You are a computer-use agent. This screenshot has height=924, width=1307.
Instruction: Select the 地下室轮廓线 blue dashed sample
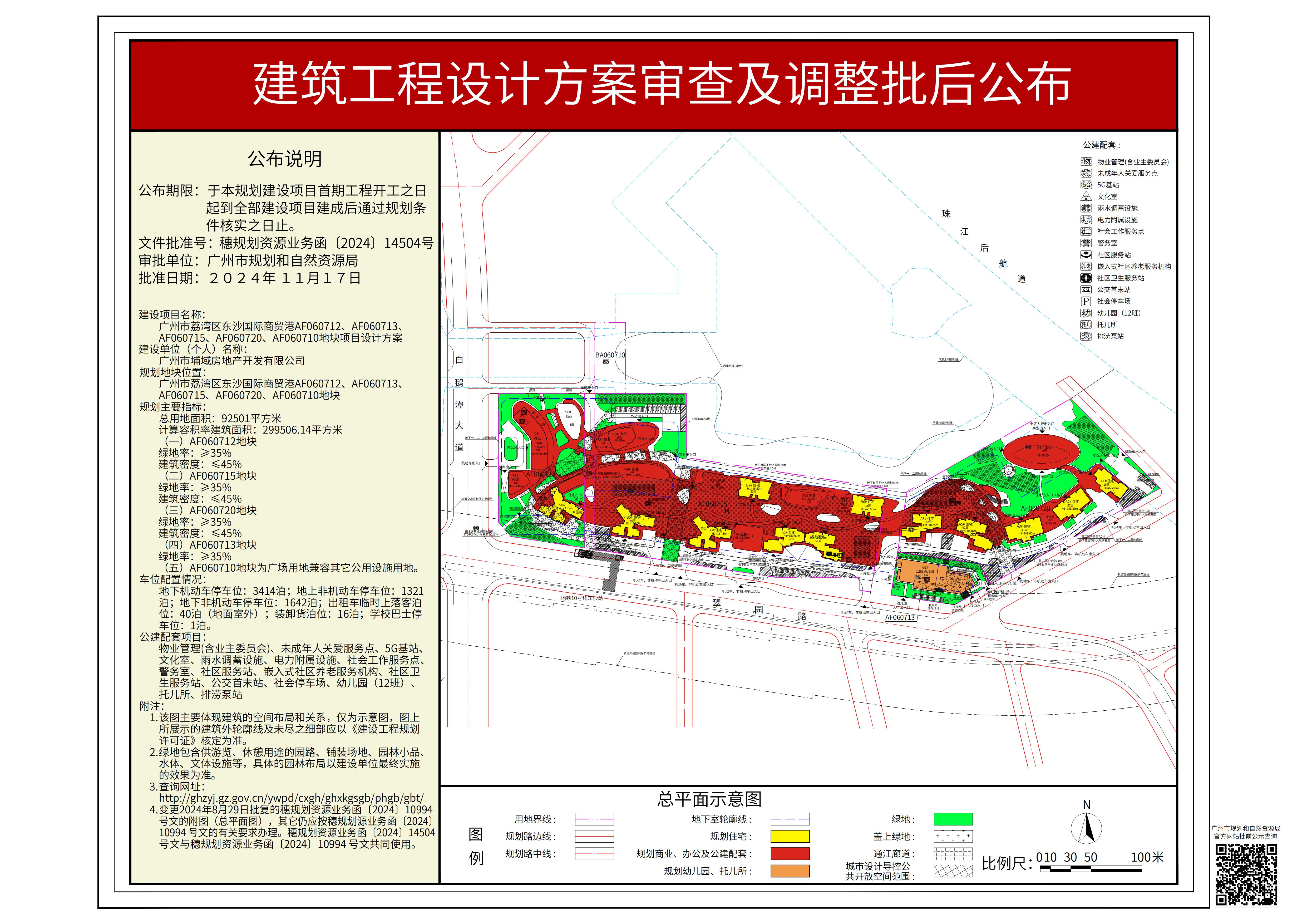coord(790,820)
